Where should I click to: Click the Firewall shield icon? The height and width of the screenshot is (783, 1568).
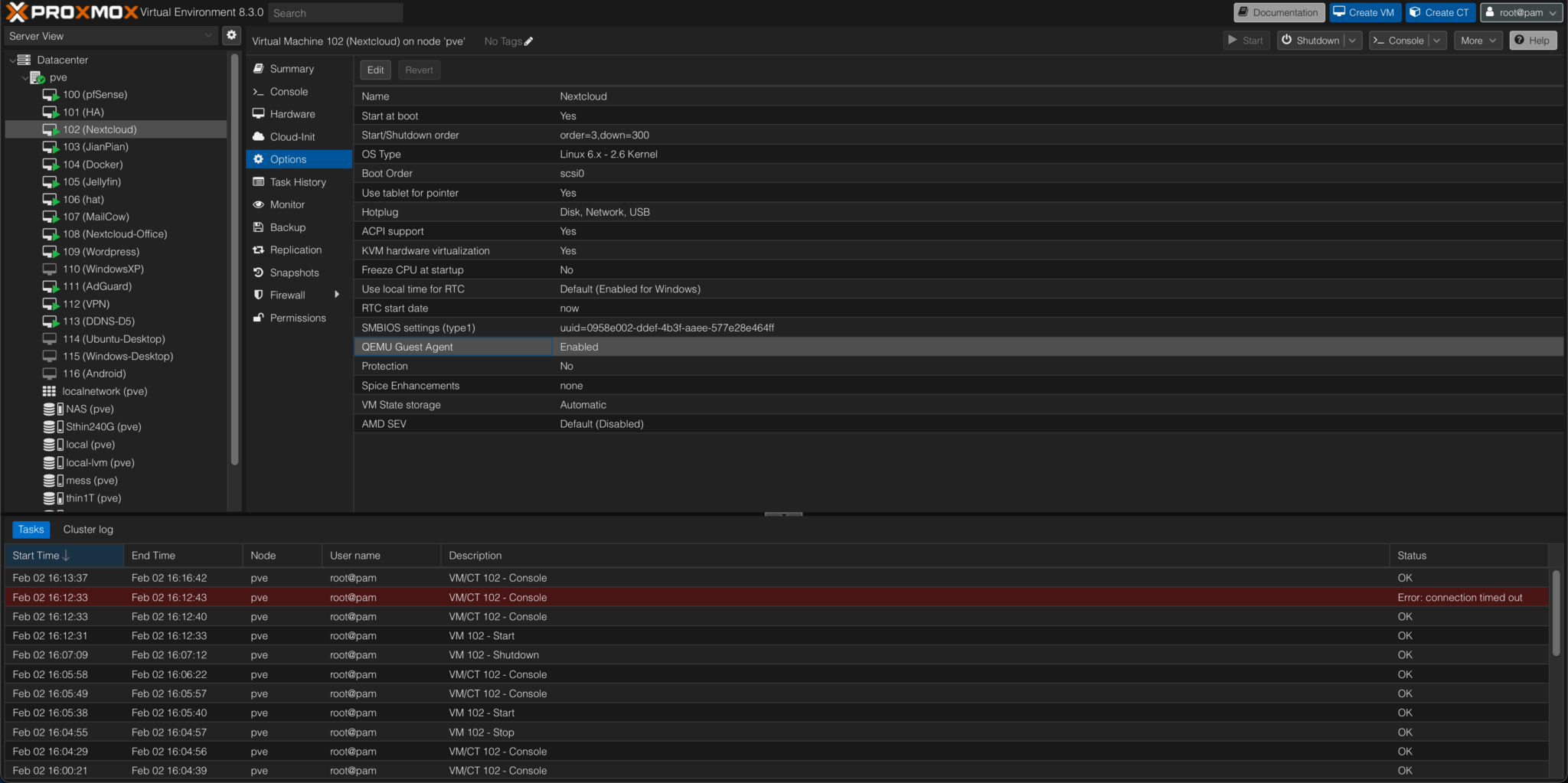click(x=259, y=295)
